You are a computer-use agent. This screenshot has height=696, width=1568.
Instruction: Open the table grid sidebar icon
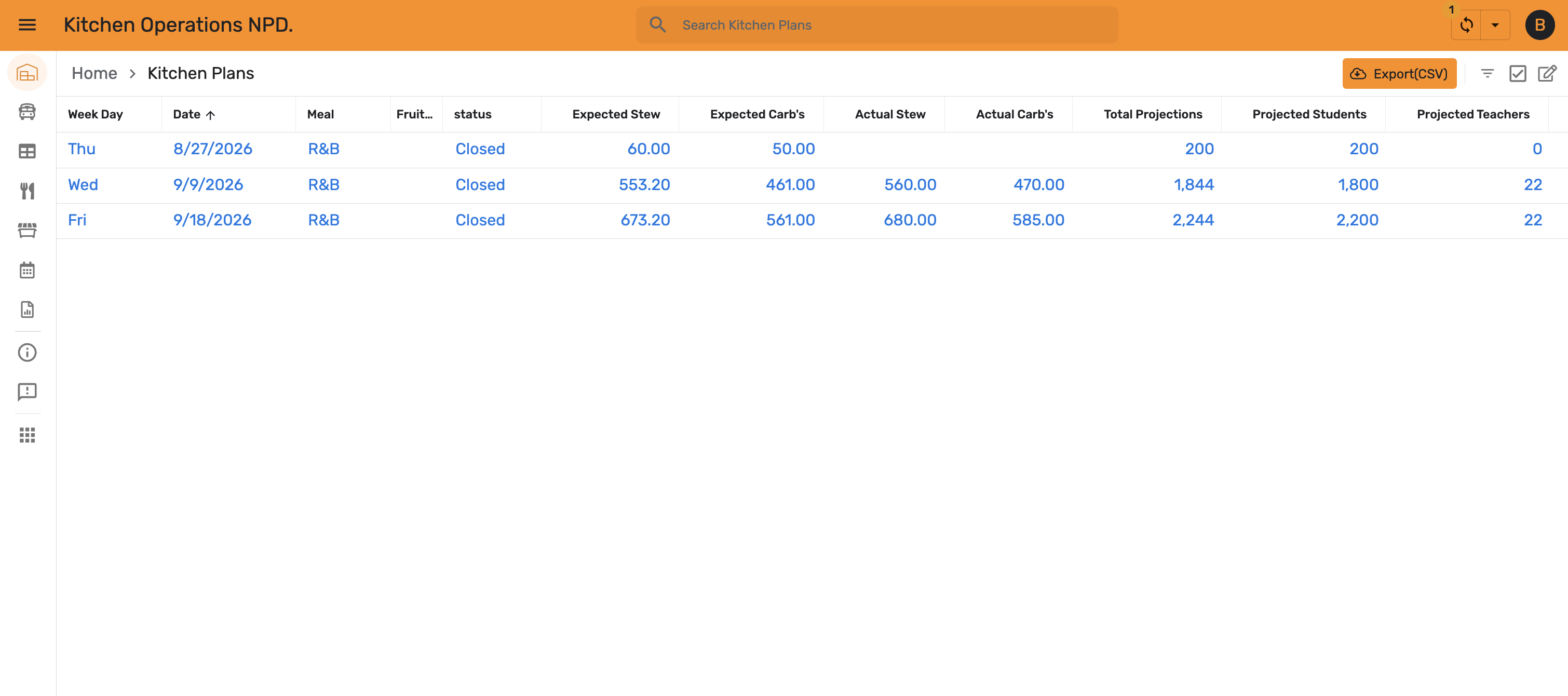(x=28, y=151)
